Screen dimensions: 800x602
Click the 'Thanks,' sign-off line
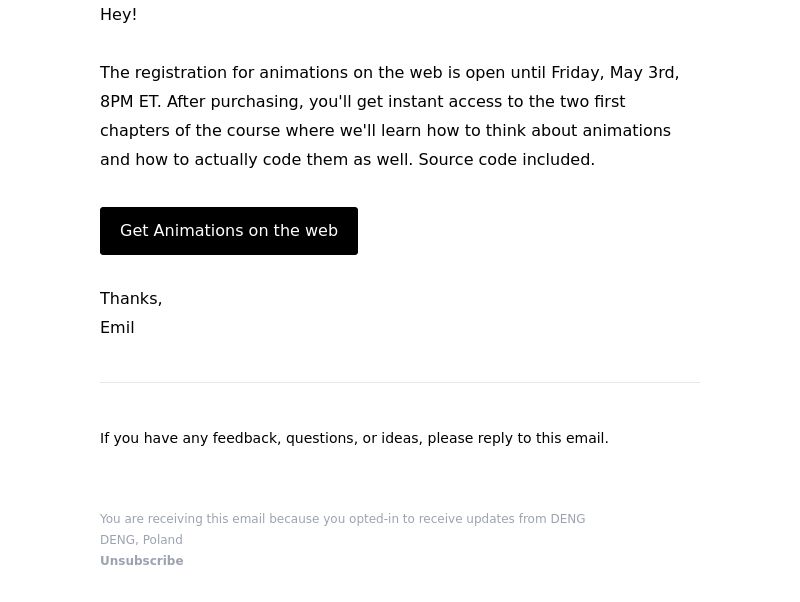[x=131, y=298]
